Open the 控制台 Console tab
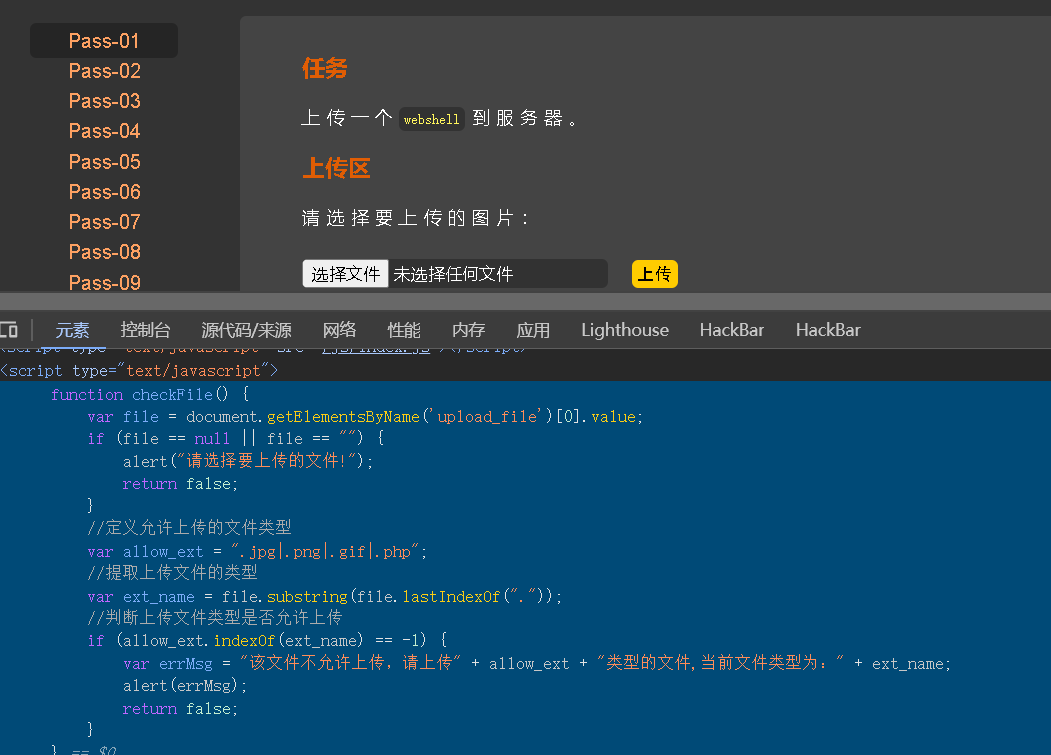The image size is (1051, 755). (145, 330)
